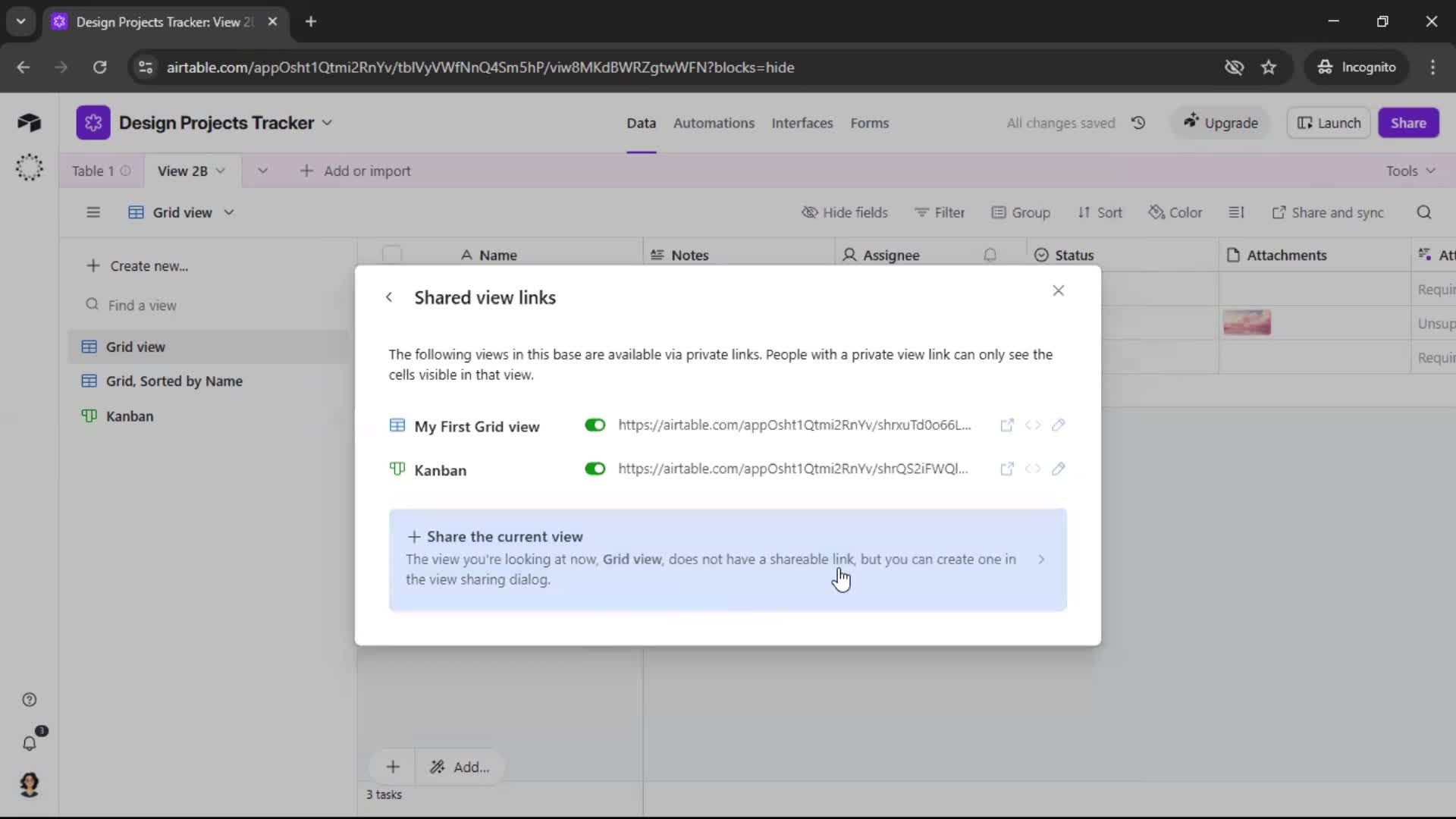This screenshot has width=1456, height=819.
Task: Click the purple Share button
Action: point(1408,123)
